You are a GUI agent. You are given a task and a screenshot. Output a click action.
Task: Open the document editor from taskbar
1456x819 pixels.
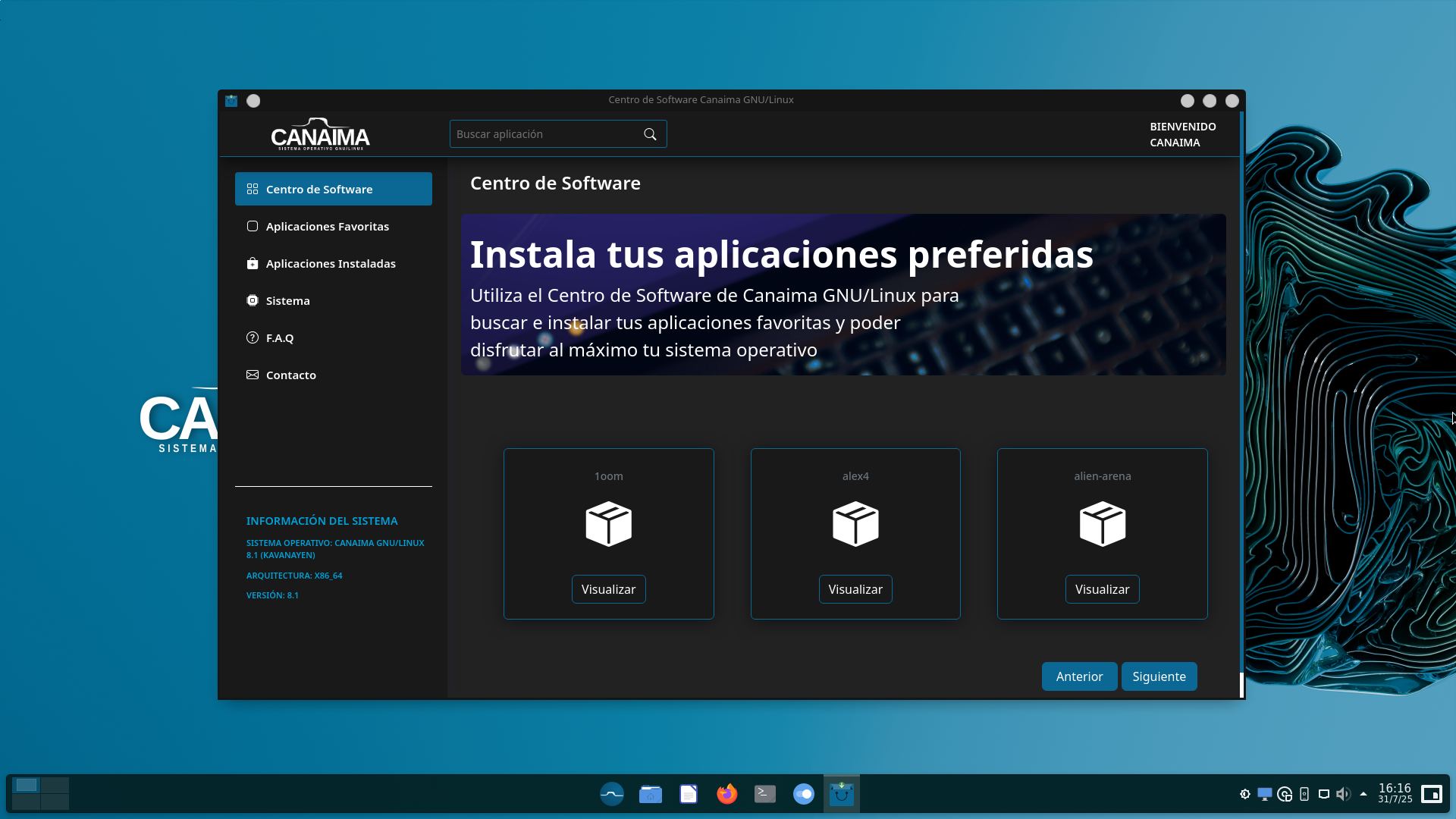tap(689, 794)
